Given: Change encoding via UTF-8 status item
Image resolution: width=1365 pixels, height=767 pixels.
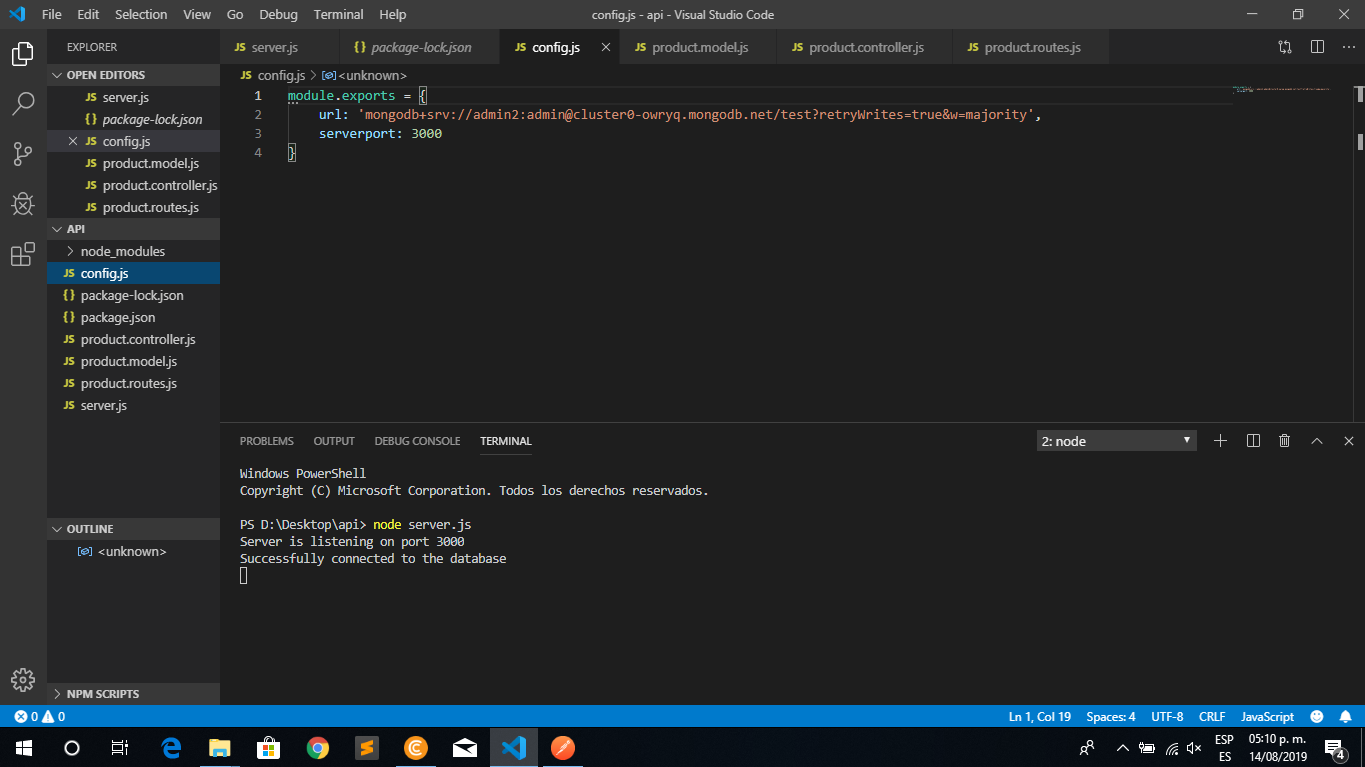Looking at the screenshot, I should click(x=1167, y=716).
